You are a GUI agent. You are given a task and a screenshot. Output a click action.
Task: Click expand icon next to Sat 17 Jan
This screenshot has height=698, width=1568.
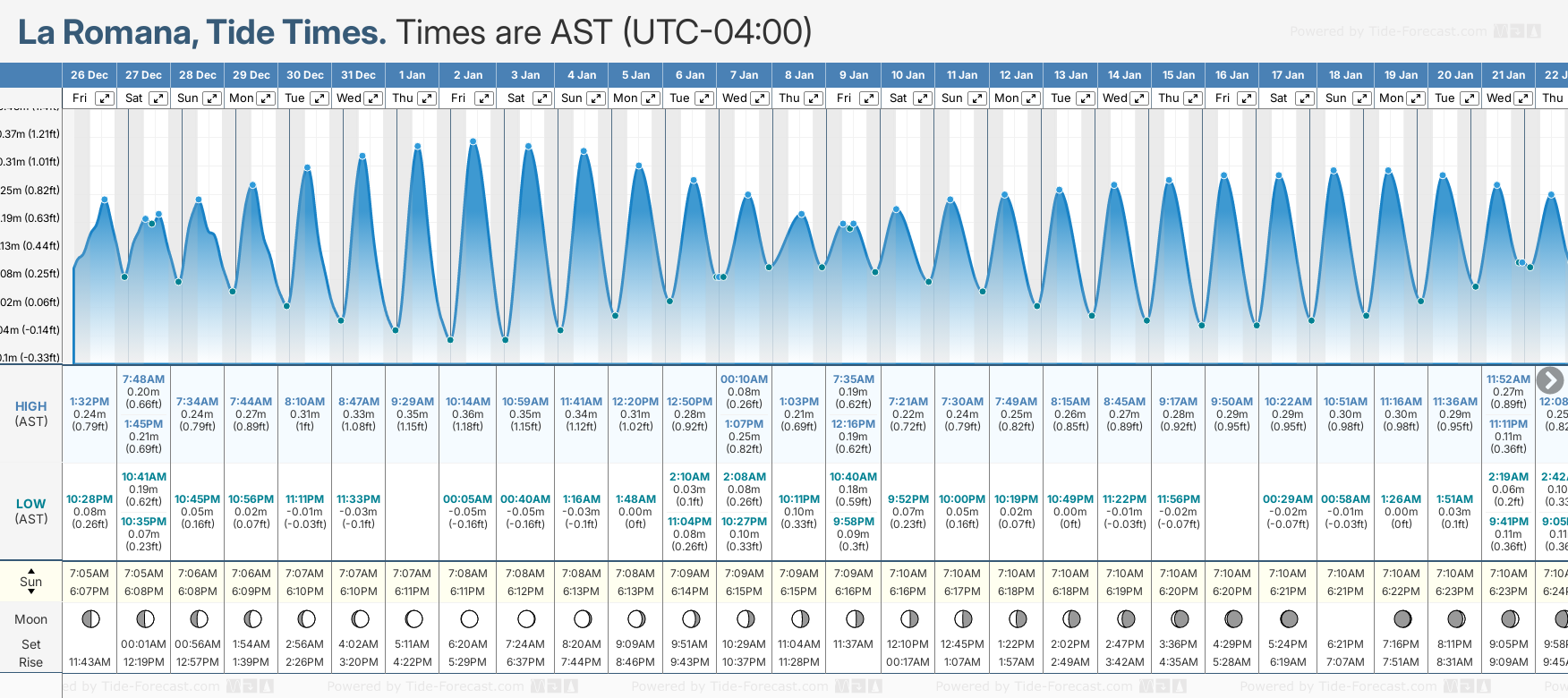pyautogui.click(x=1305, y=98)
